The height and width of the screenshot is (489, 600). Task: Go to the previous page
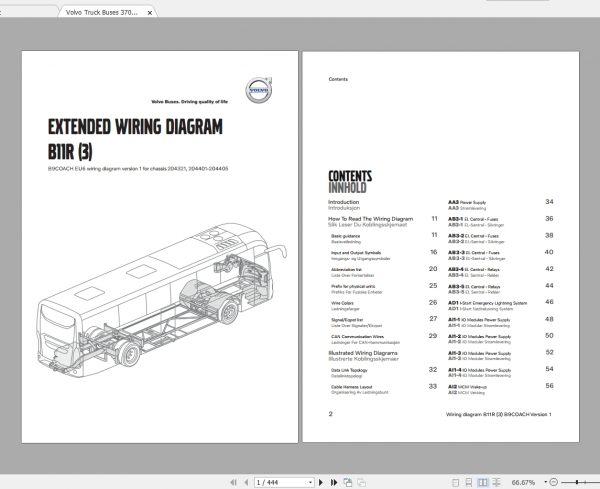coord(246,482)
